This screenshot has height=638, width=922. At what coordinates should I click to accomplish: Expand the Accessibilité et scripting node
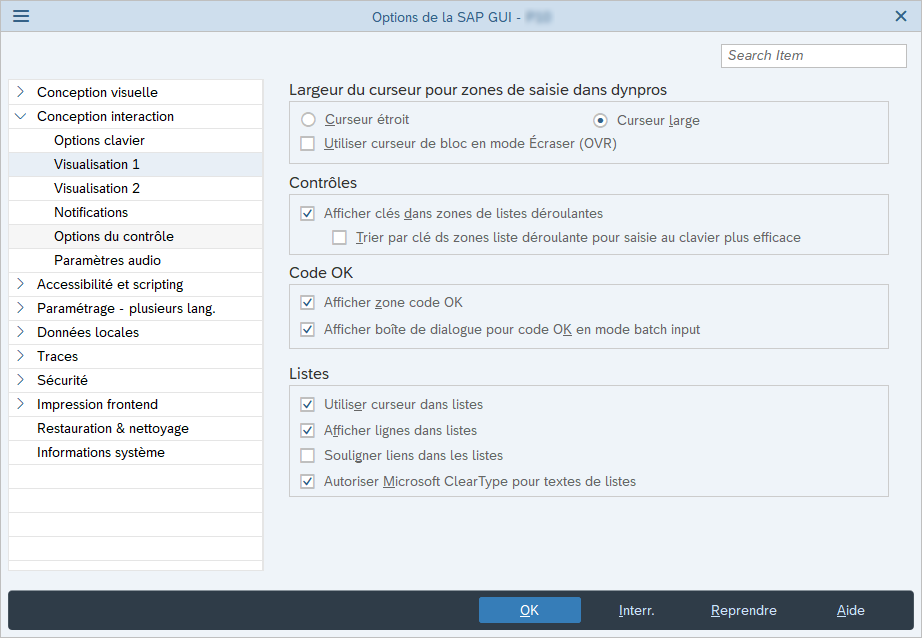[20, 284]
